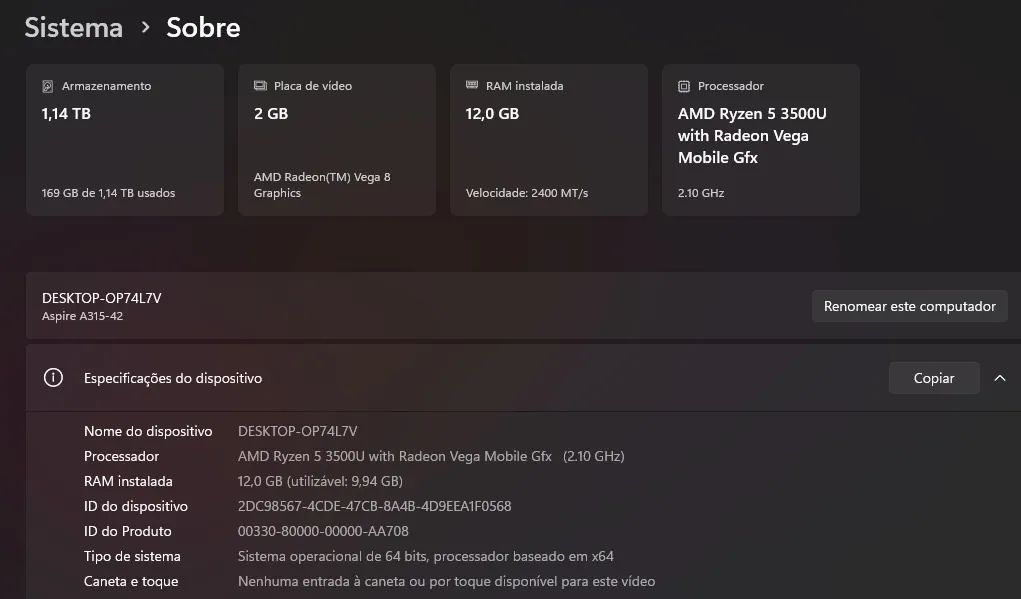Click the Renomear este computador button
Screen dimensions: 1021x599
coord(908,306)
